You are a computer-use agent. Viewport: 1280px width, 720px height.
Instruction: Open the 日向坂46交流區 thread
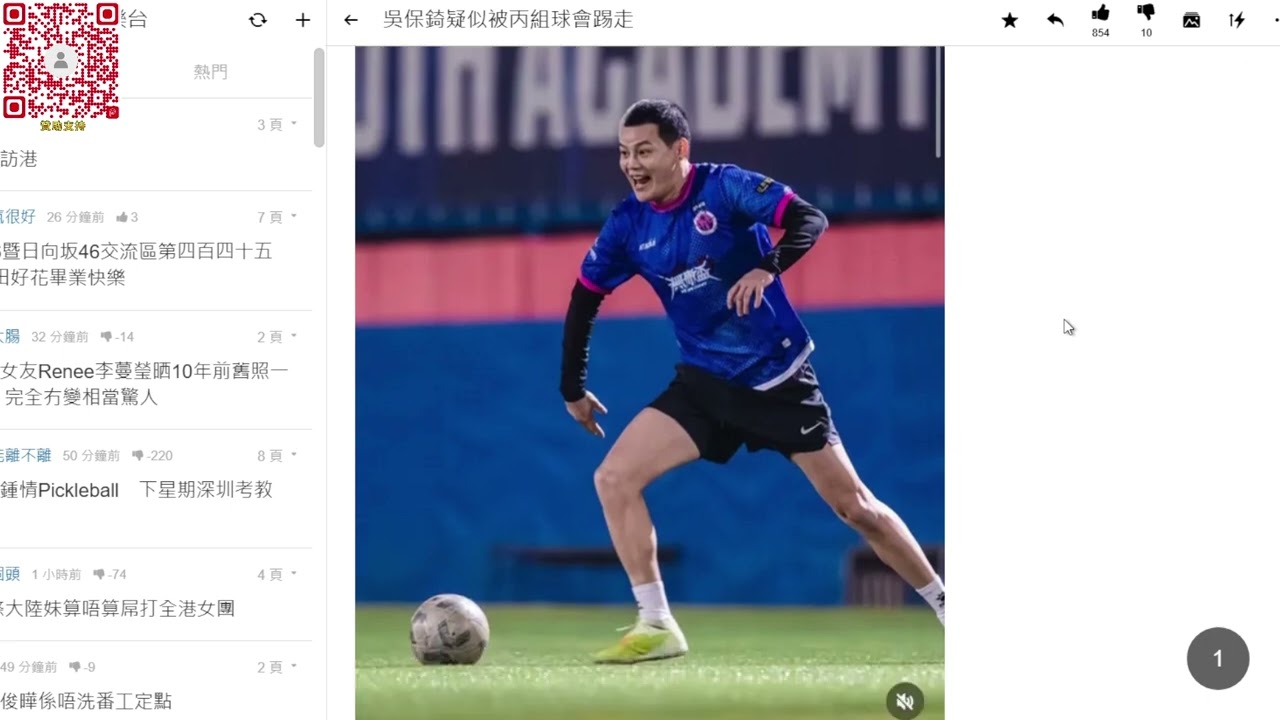tap(137, 264)
